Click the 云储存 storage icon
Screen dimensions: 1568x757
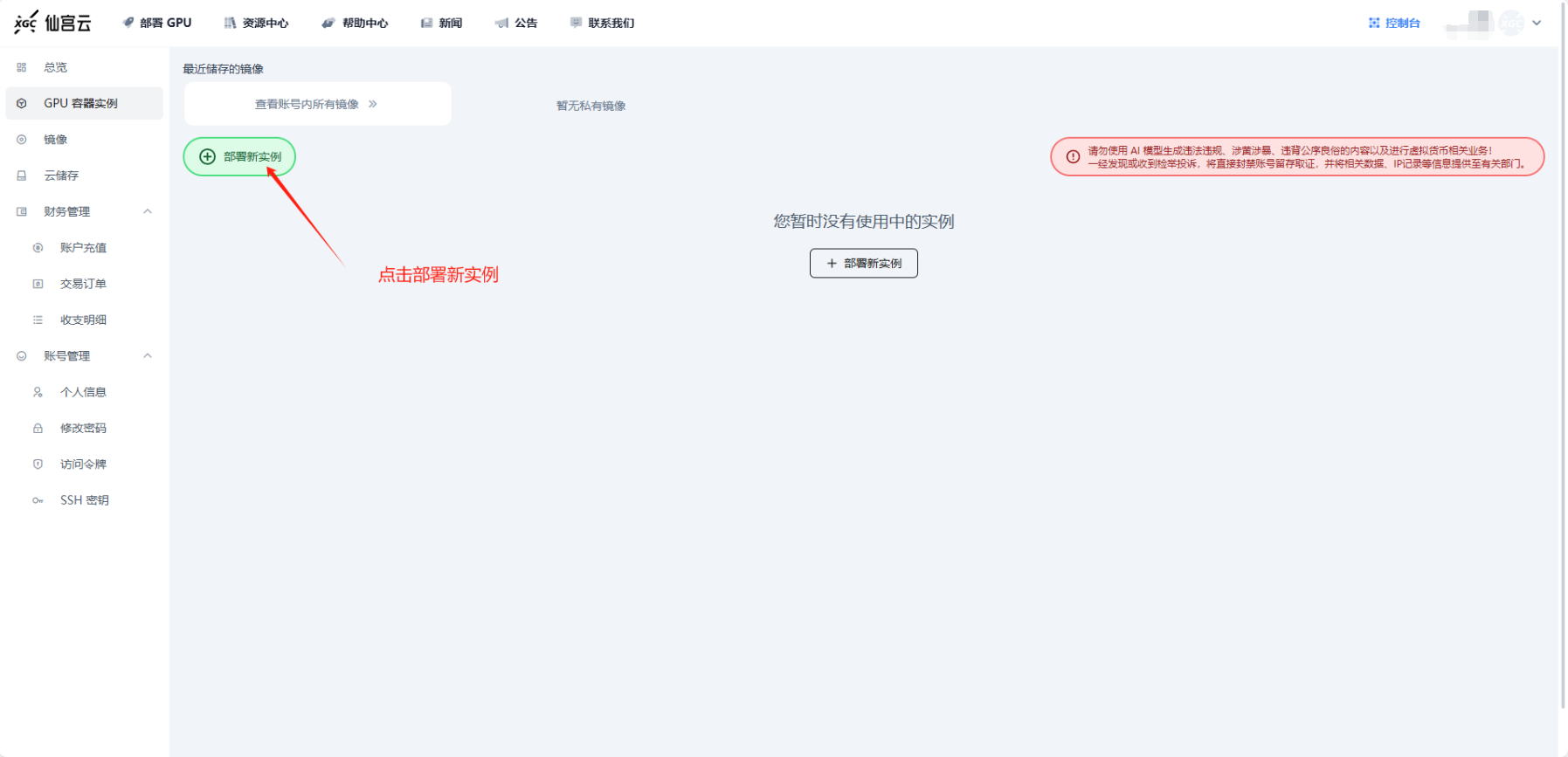pos(22,175)
